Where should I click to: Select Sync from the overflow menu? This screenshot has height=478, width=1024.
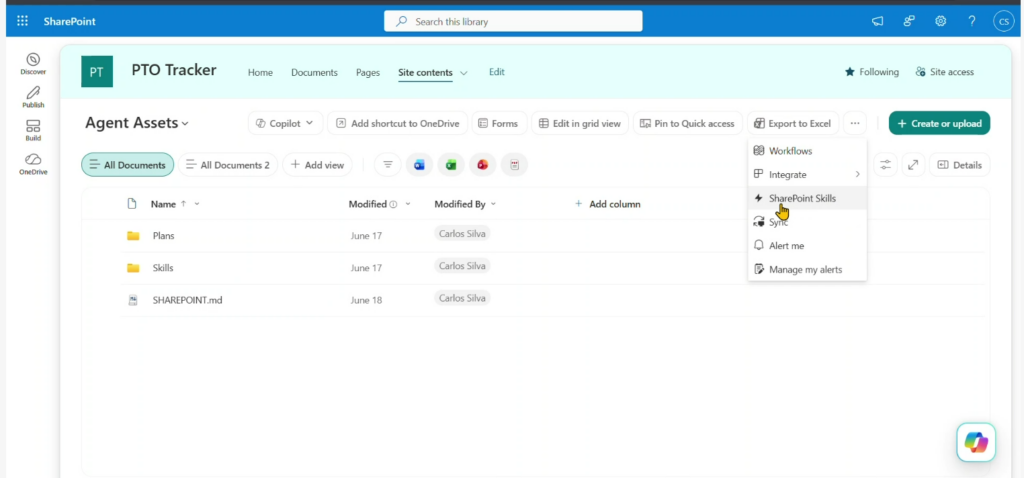807,222
